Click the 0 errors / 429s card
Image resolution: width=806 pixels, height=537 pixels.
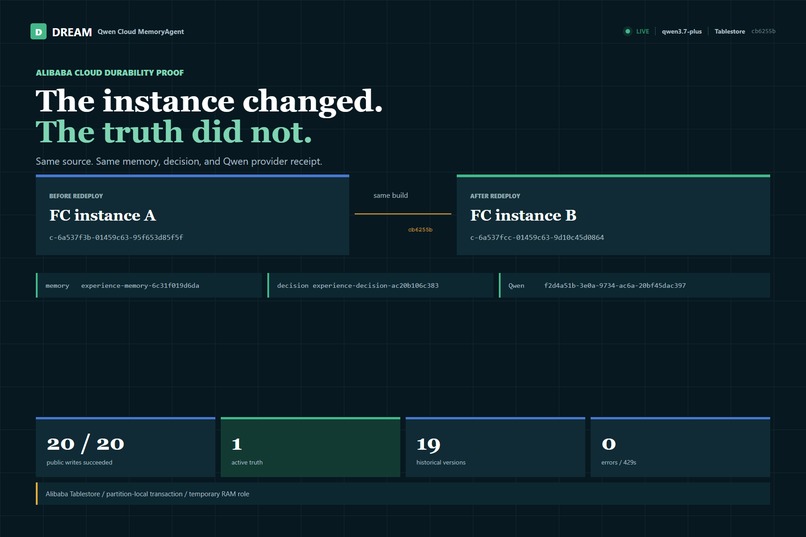680,447
